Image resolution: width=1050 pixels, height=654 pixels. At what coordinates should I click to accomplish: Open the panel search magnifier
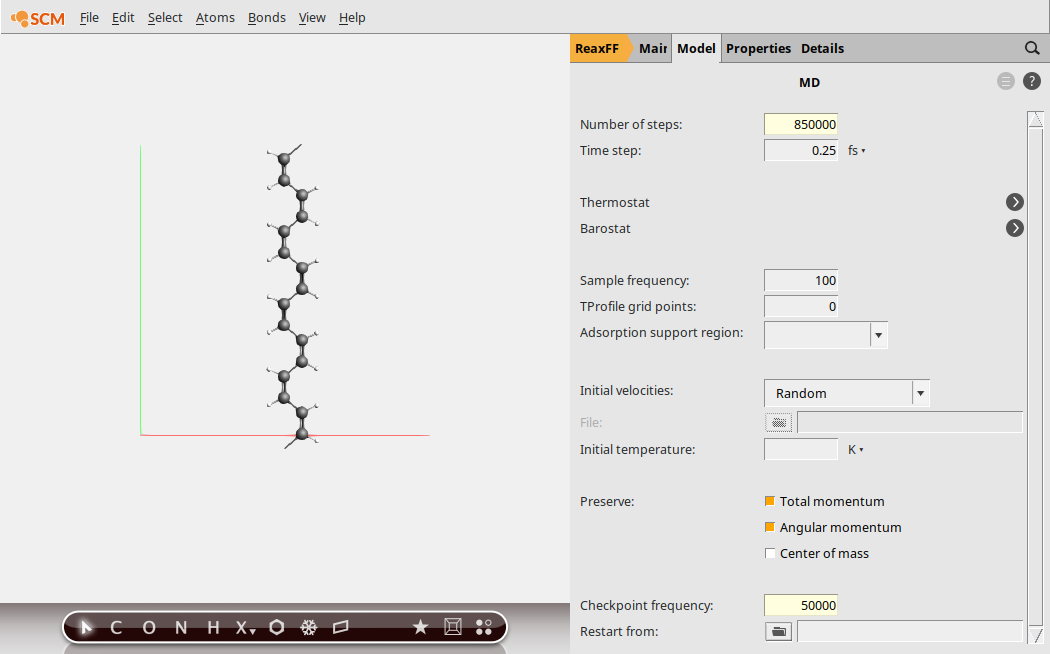click(x=1032, y=48)
